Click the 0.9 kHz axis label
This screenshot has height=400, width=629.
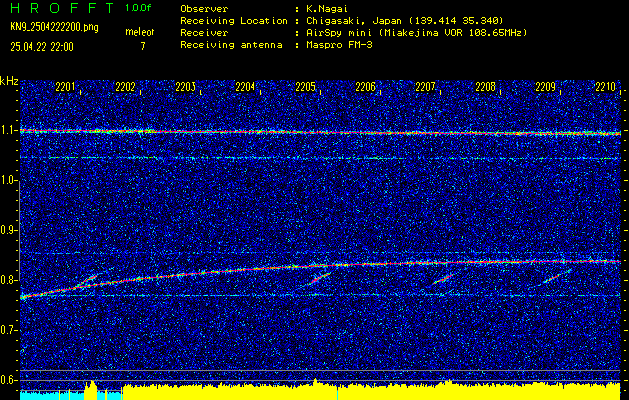(9, 230)
